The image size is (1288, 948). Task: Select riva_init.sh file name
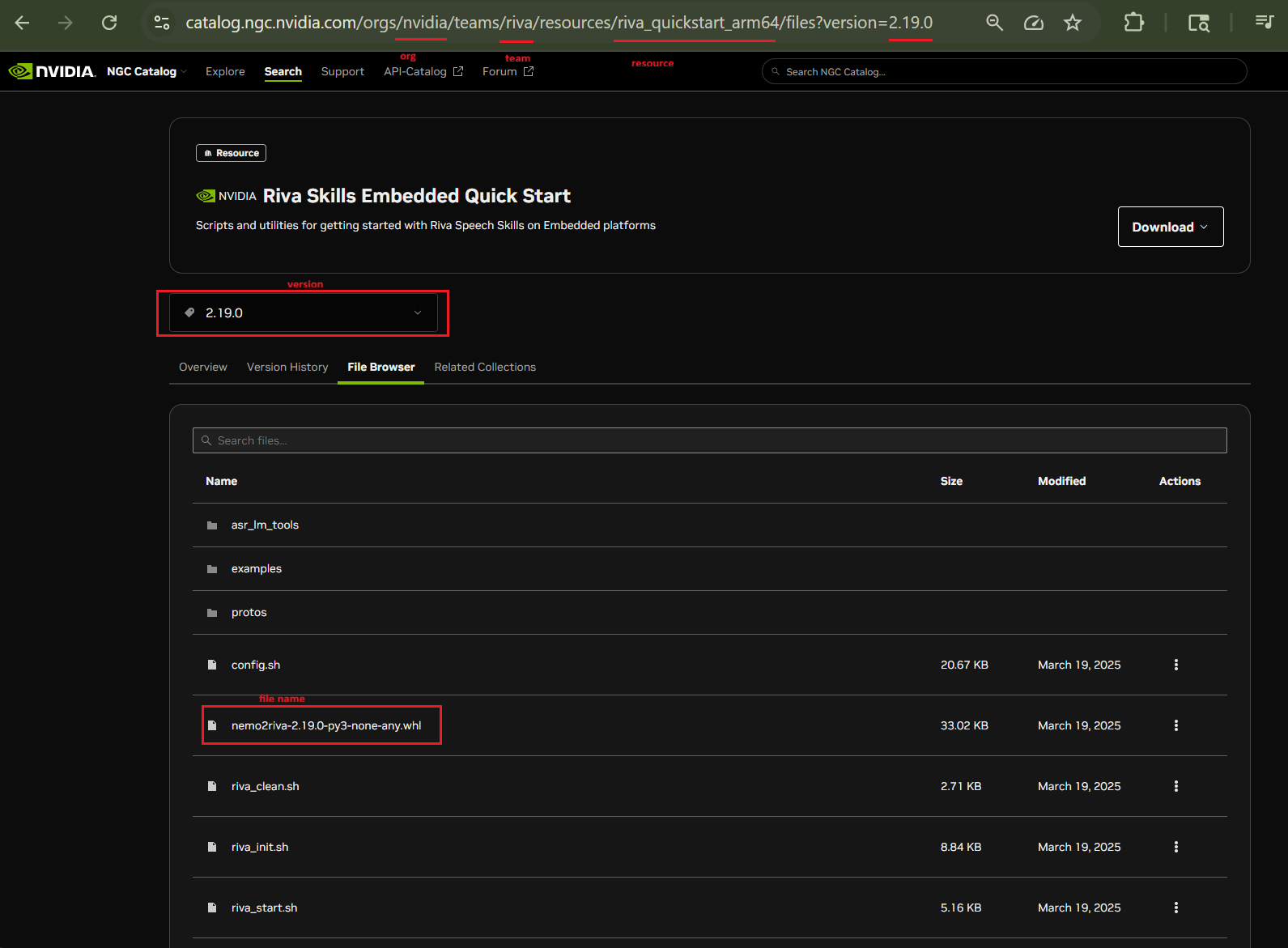(x=260, y=847)
